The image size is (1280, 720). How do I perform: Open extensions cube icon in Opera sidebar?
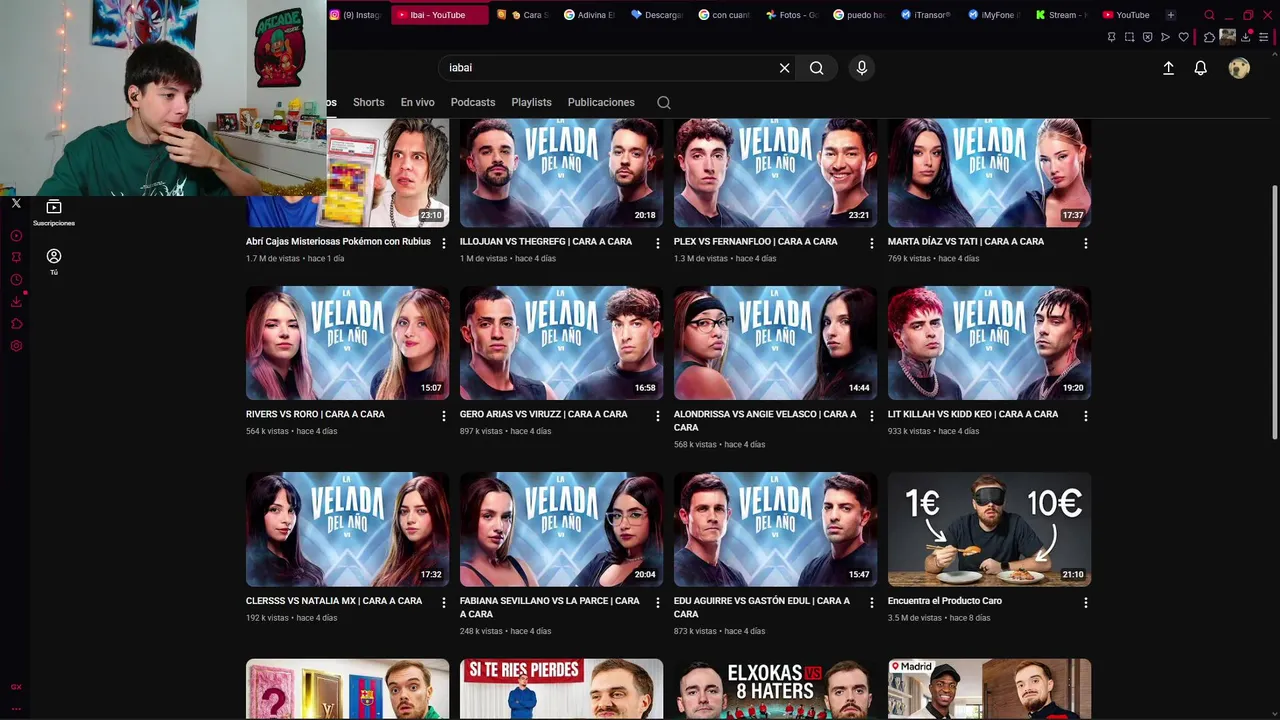[x=16, y=324]
